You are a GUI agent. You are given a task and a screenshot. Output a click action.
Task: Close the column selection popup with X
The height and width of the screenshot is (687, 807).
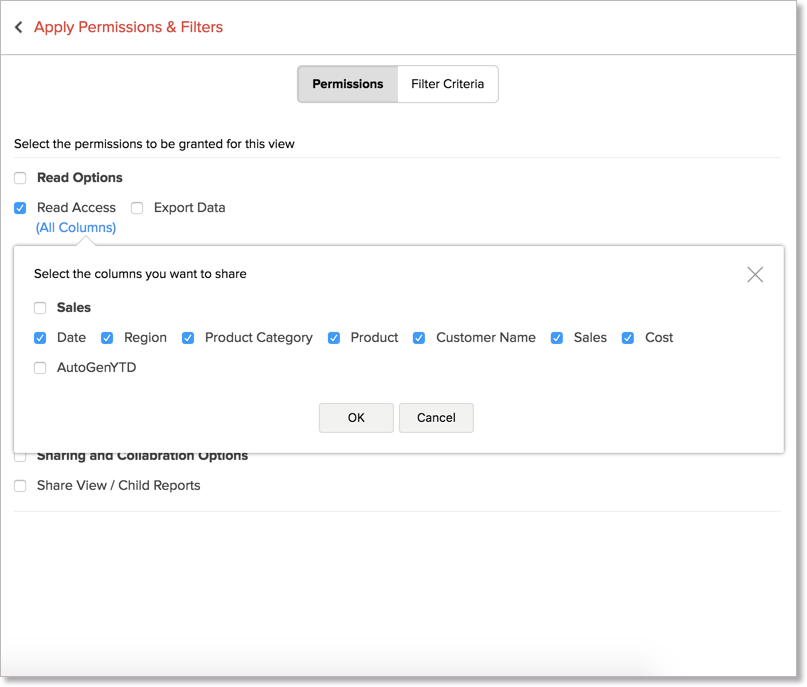755,274
